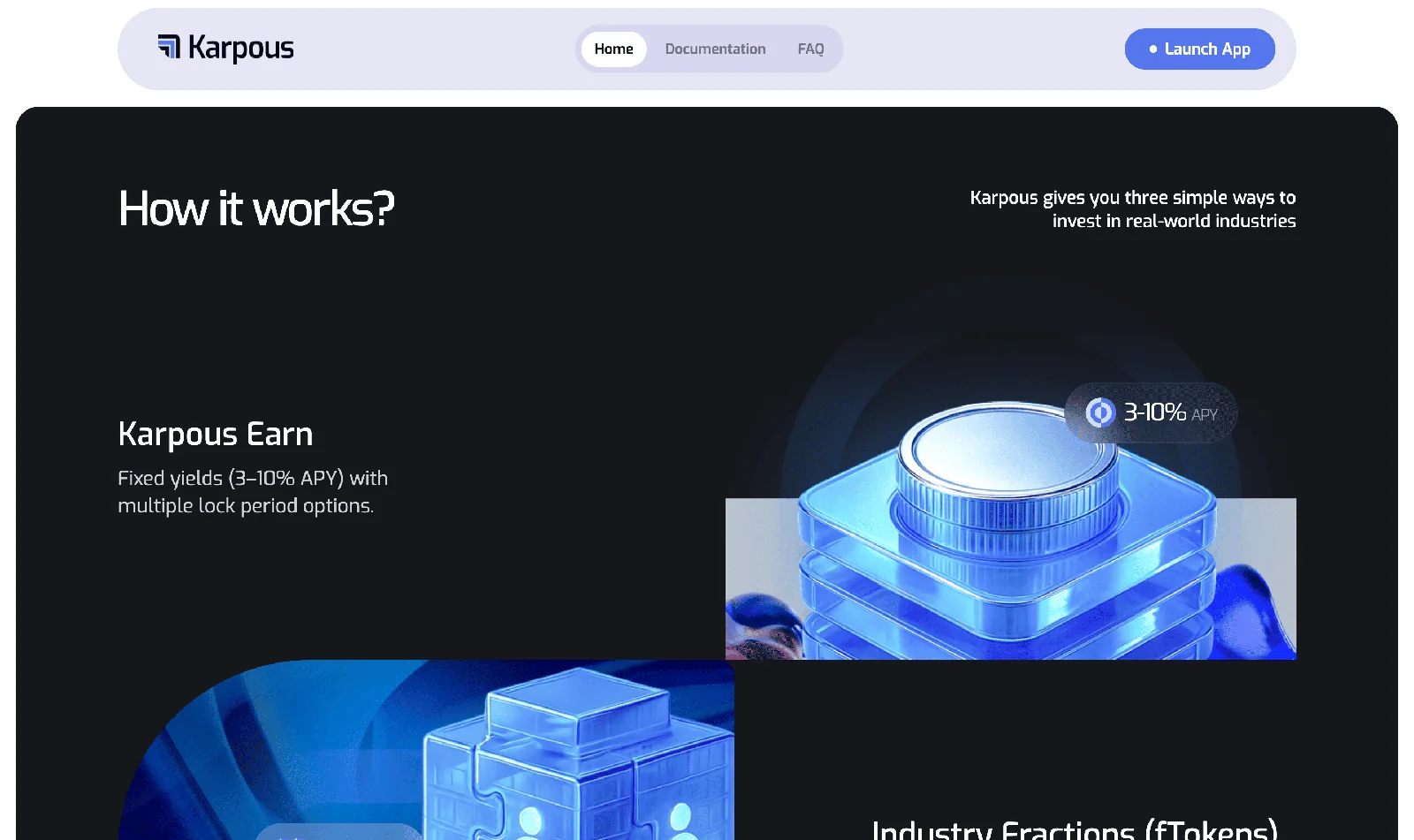This screenshot has width=1414, height=840.
Task: Click the three simple ways tagline
Action: point(1133,209)
